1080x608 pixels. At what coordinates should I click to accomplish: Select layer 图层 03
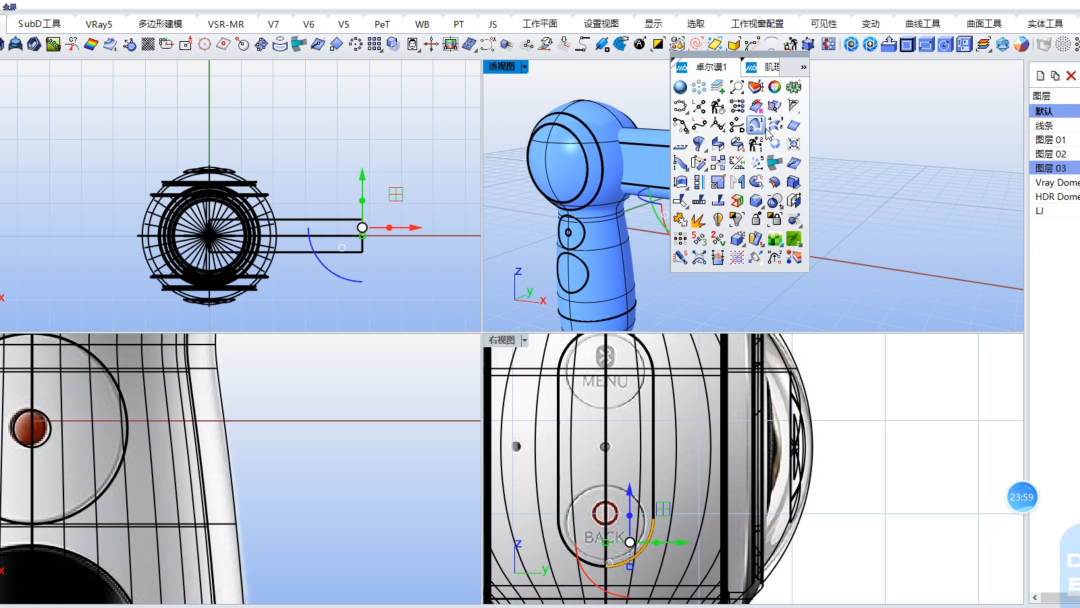[1055, 168]
